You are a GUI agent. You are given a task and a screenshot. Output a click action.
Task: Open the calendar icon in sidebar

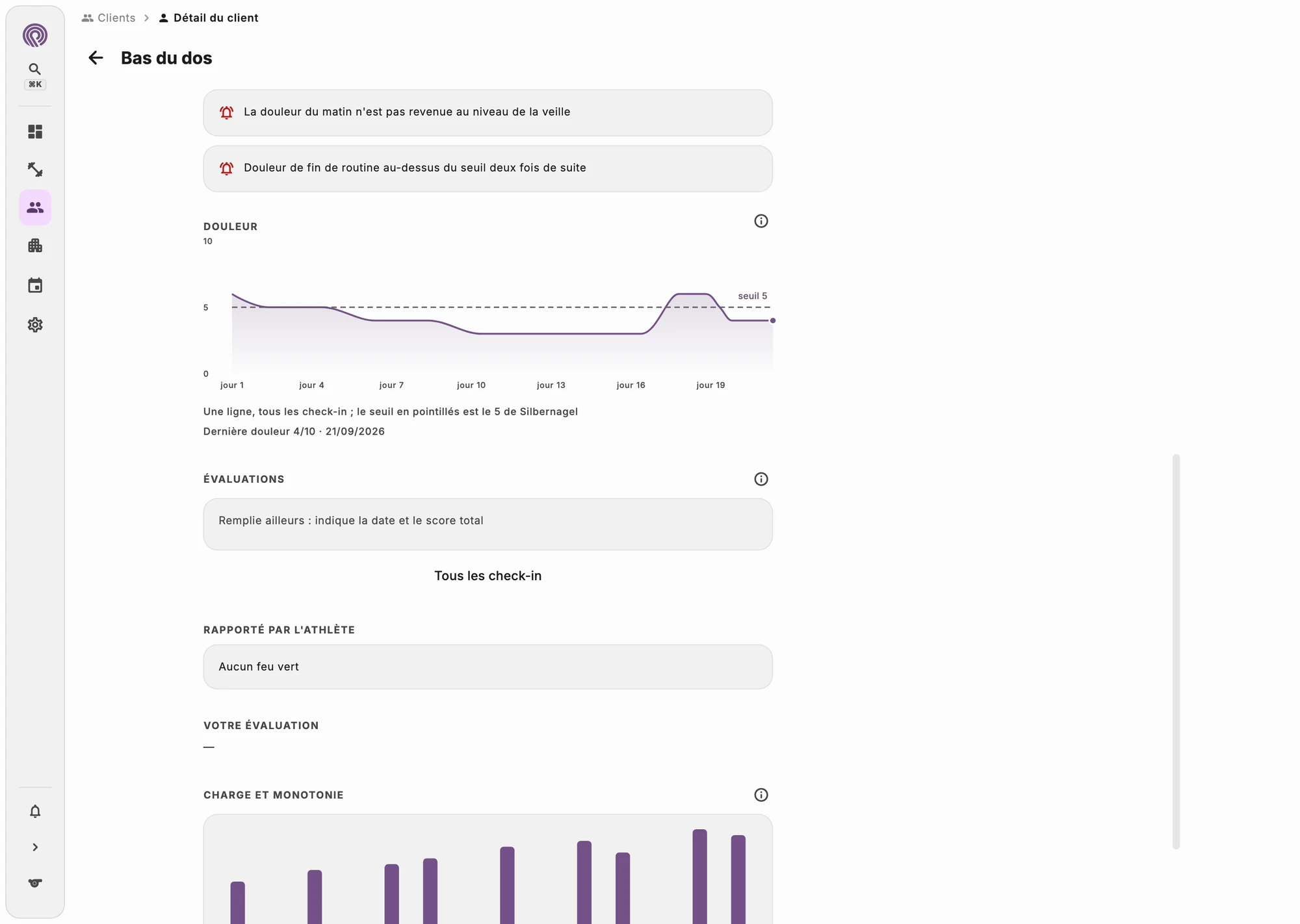coord(35,285)
